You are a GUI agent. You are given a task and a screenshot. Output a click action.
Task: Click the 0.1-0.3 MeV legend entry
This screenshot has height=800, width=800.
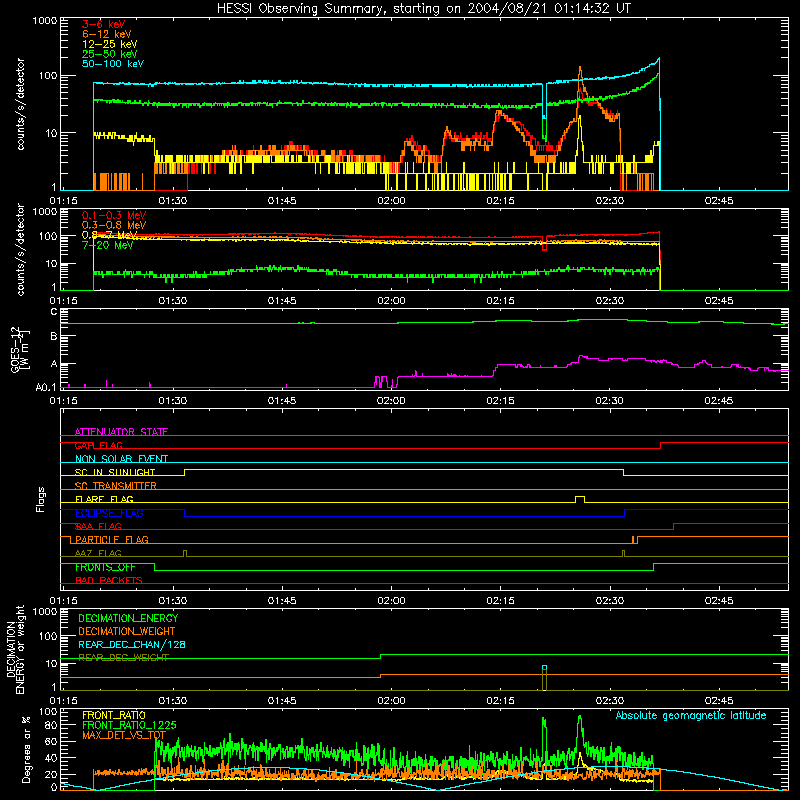tap(114, 215)
